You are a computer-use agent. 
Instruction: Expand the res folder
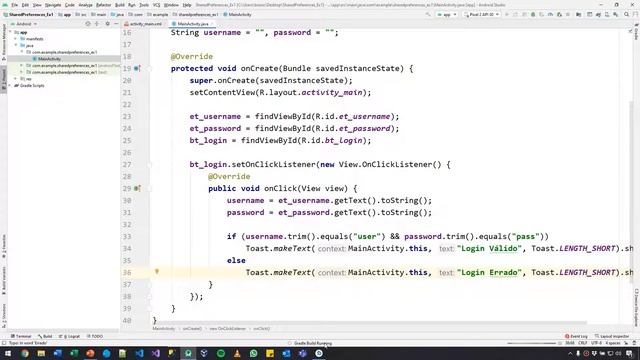pos(16,79)
